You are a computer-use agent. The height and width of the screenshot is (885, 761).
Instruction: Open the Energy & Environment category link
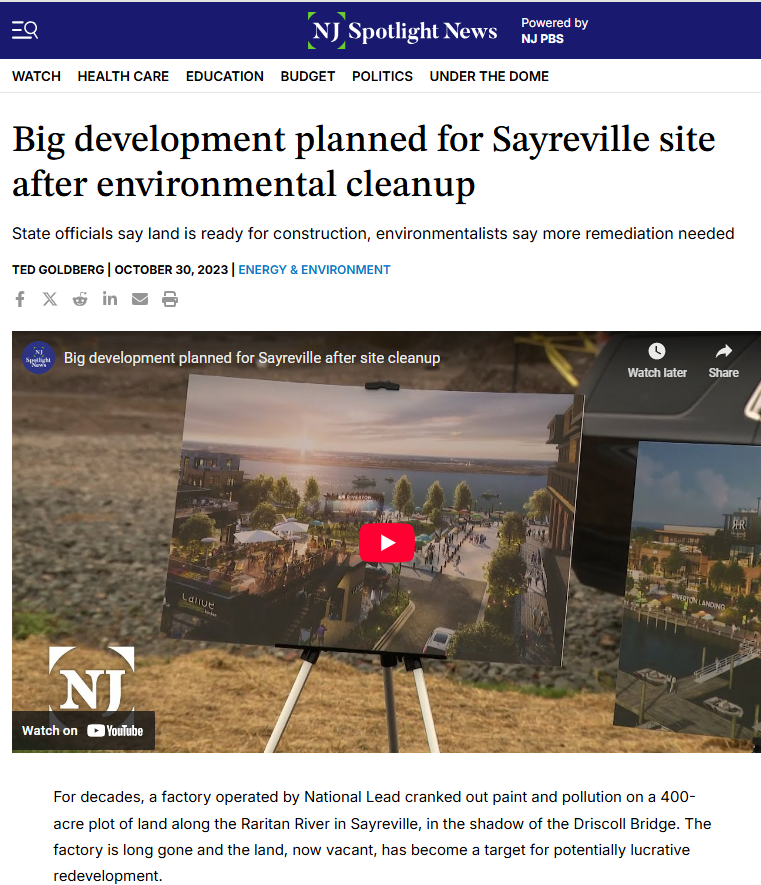point(314,270)
